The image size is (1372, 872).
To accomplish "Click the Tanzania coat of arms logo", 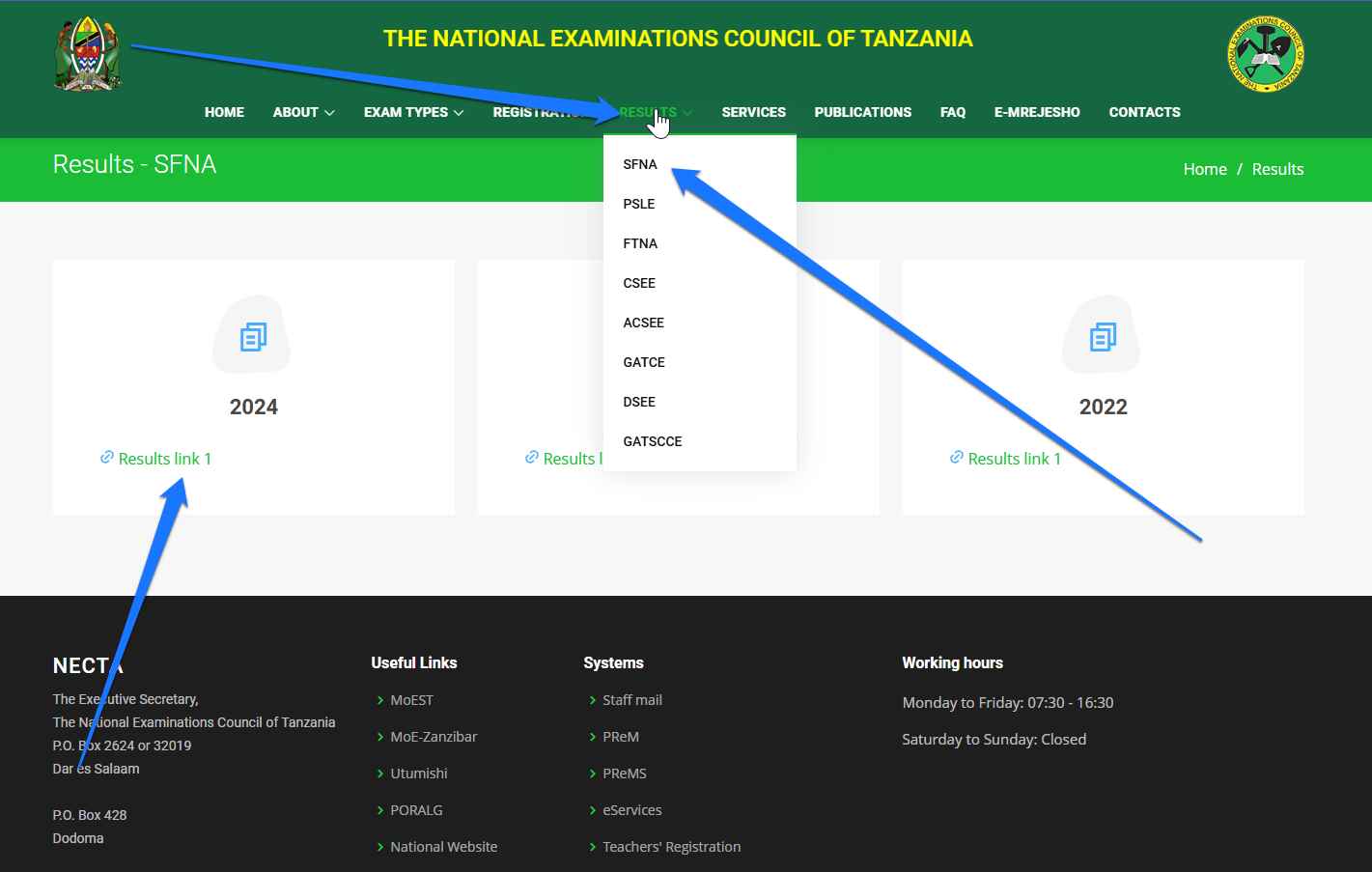I will pos(88,54).
